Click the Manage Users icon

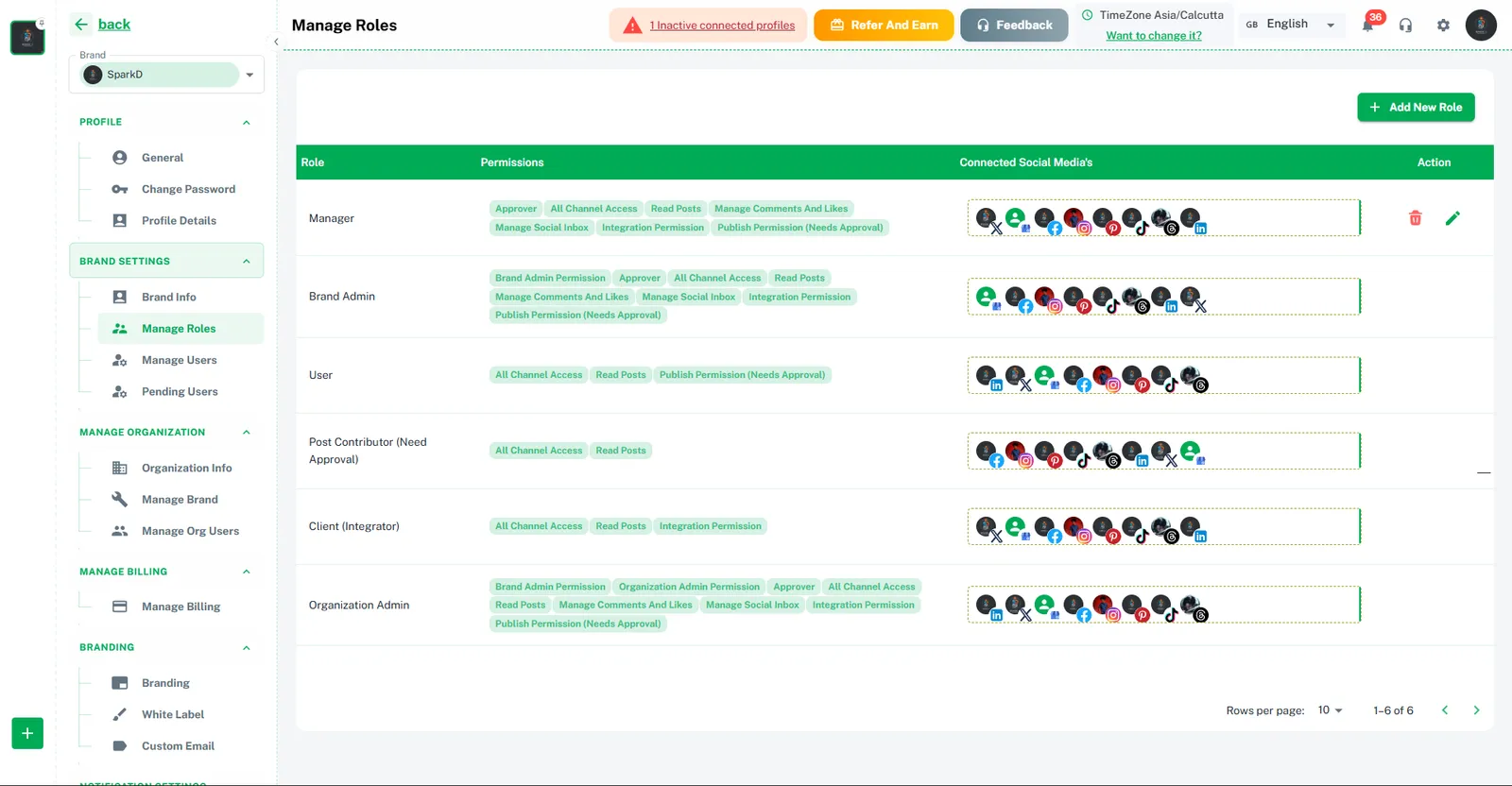tap(120, 360)
